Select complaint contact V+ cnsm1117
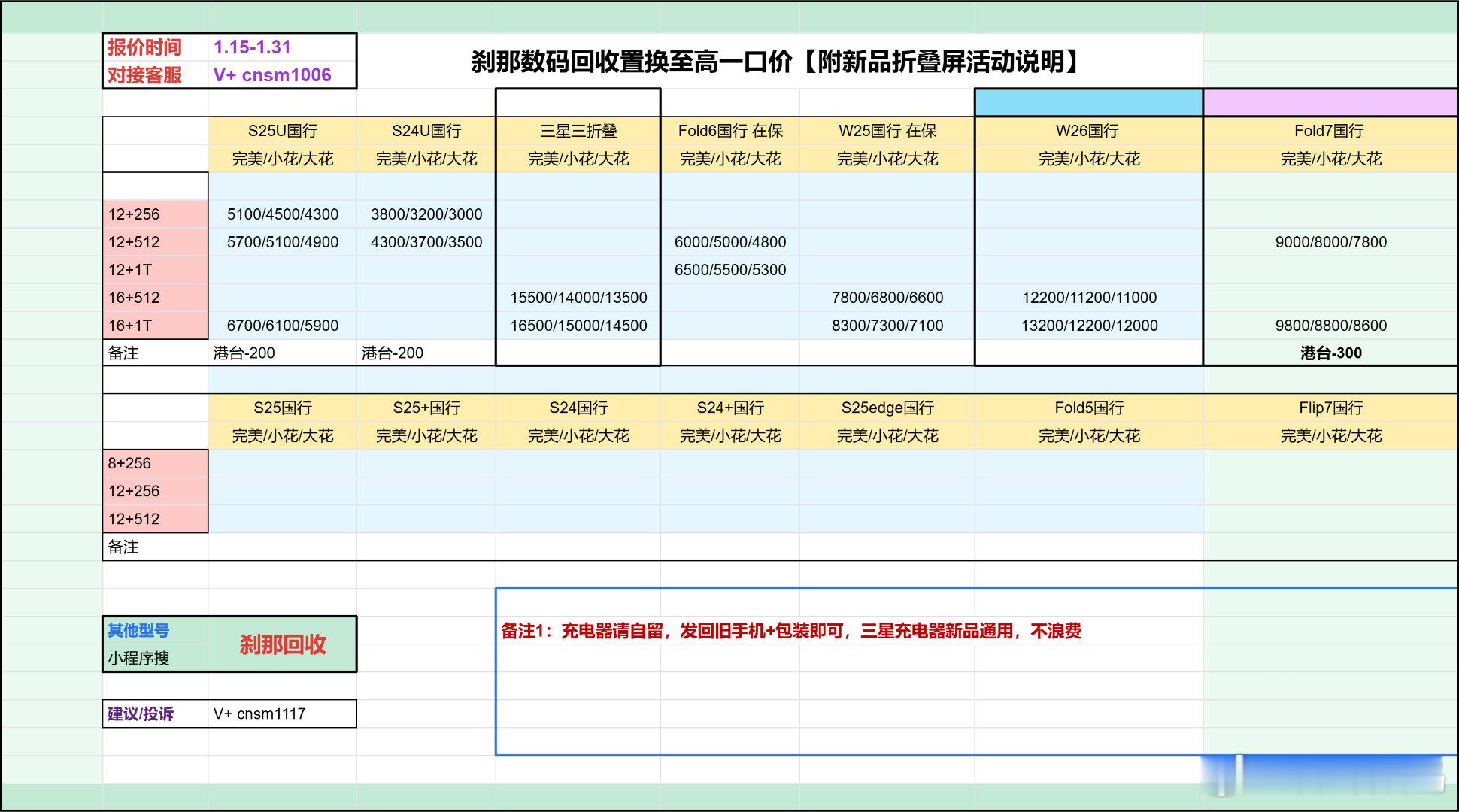The height and width of the screenshot is (812, 1459). 259,714
